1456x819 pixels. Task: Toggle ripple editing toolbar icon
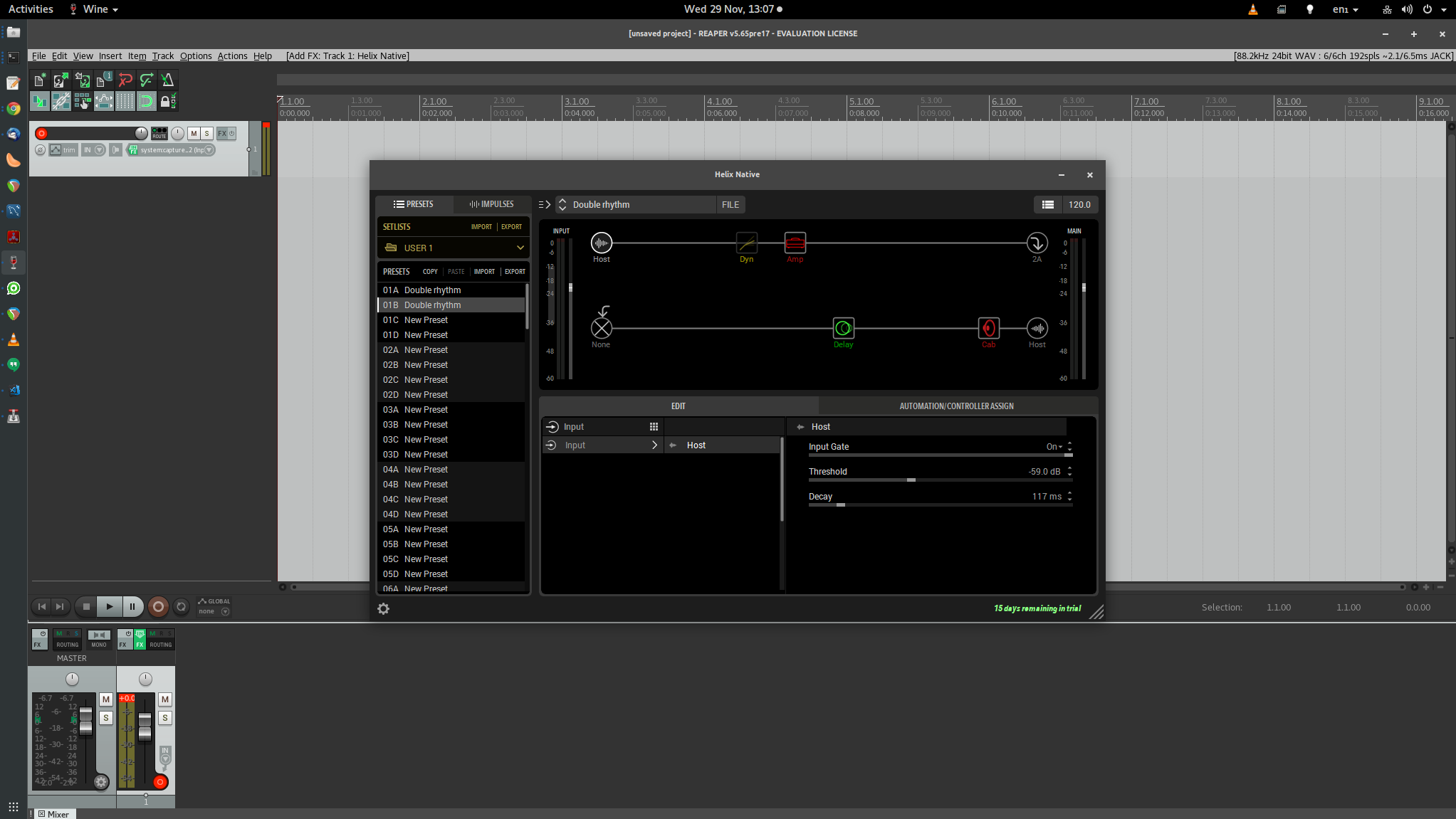coord(83,102)
